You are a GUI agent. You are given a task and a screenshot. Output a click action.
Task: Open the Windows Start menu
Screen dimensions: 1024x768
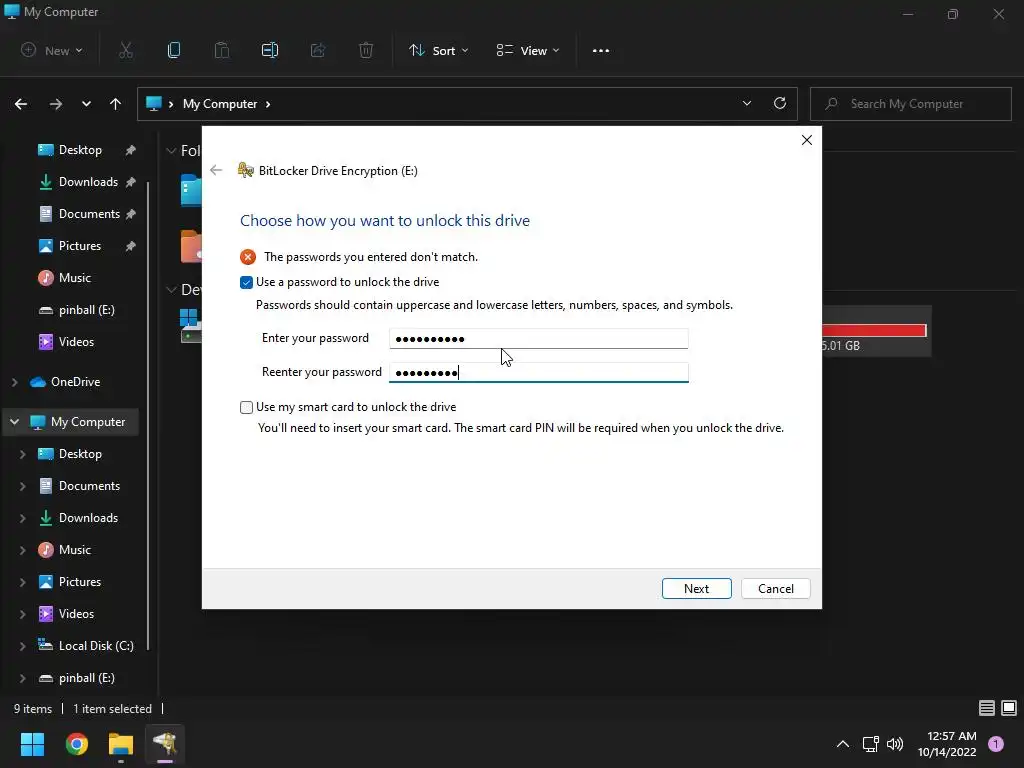click(x=32, y=744)
